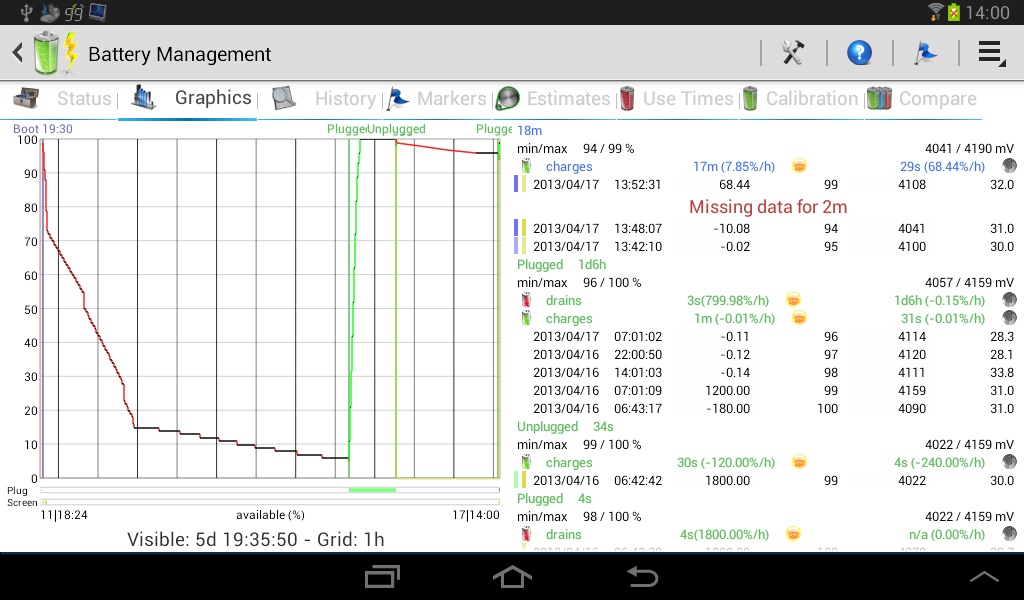1024x600 pixels.
Task: Open the overflow menu lines icon
Action: click(x=991, y=54)
